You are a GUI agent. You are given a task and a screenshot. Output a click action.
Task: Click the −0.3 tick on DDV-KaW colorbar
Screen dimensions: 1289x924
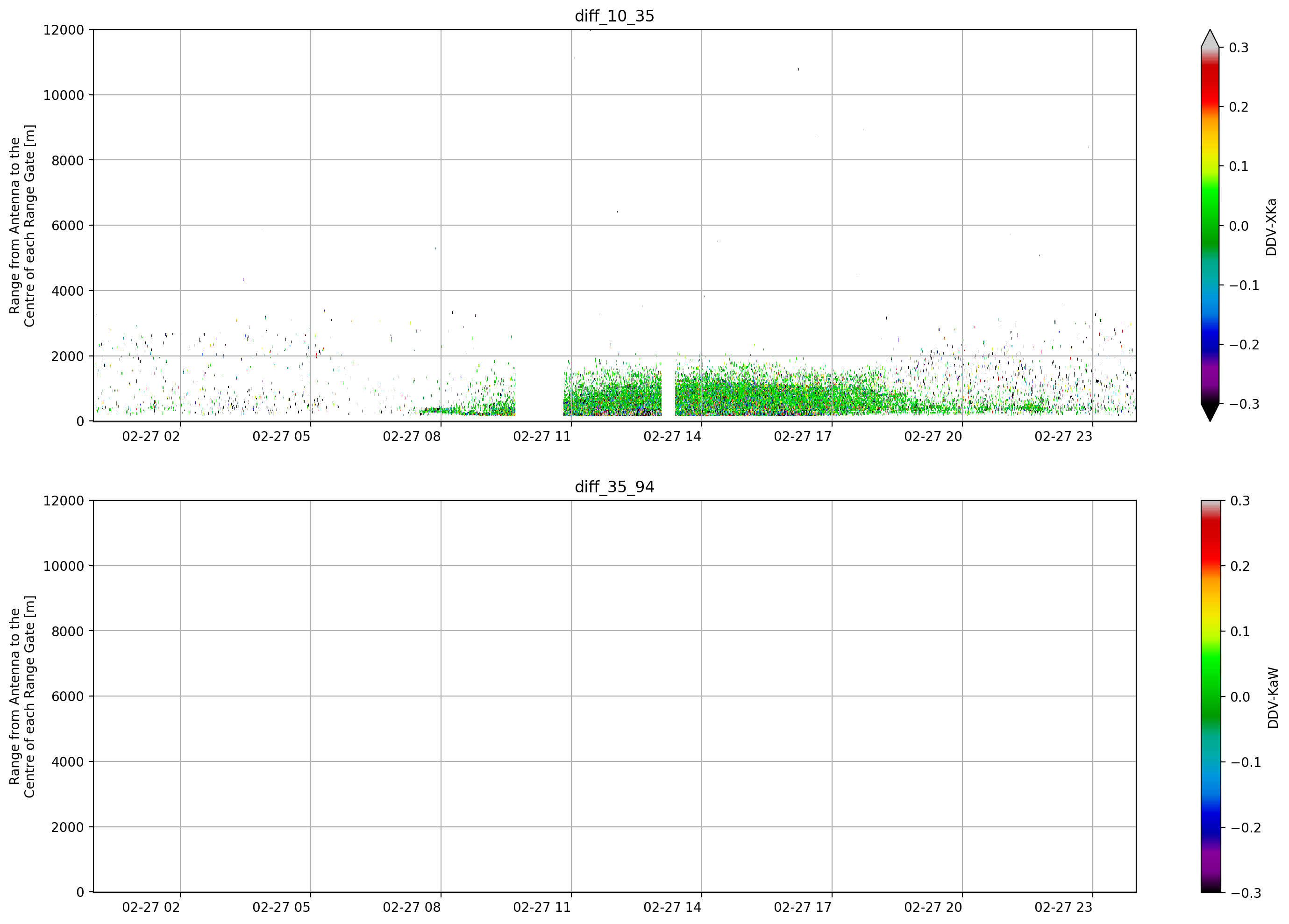[1245, 893]
